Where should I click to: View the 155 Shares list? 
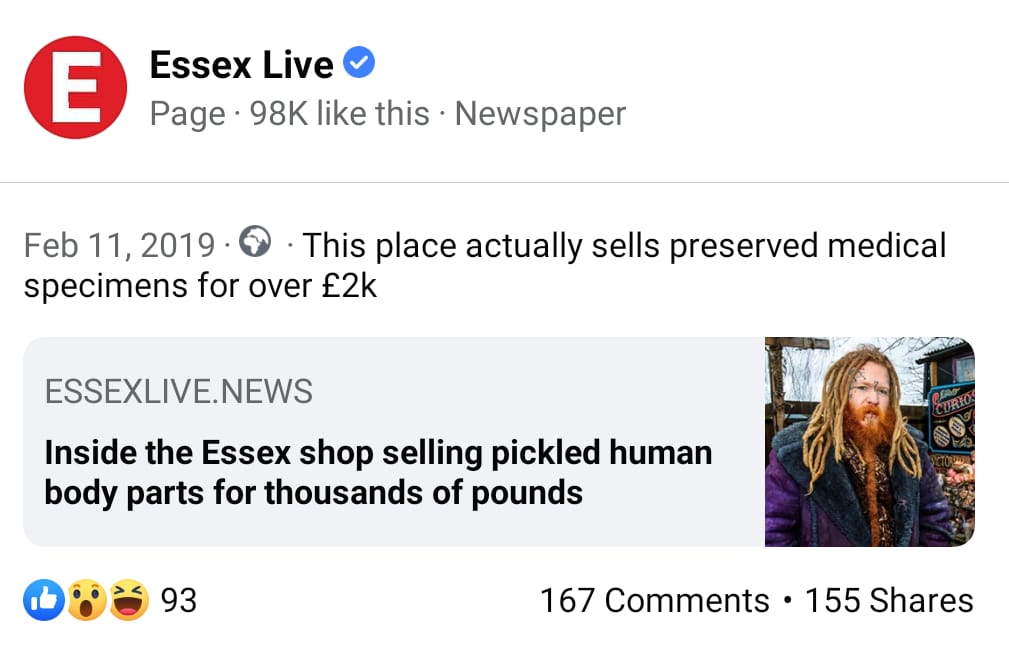[x=889, y=601]
